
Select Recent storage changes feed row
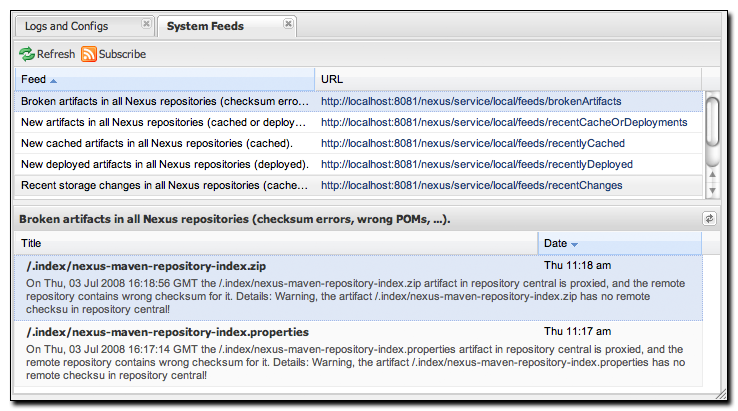165,185
